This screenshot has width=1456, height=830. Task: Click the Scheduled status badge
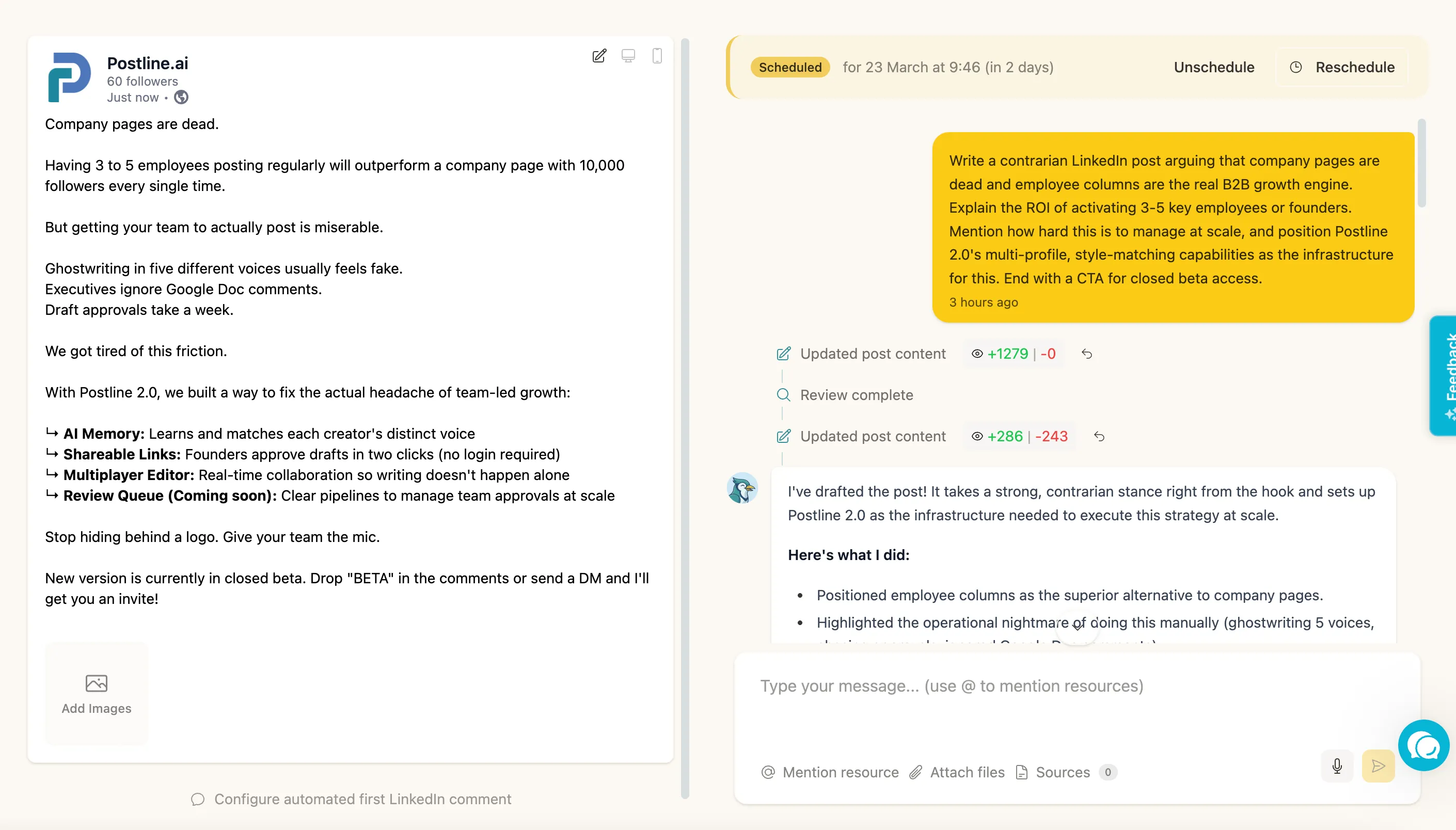(790, 67)
